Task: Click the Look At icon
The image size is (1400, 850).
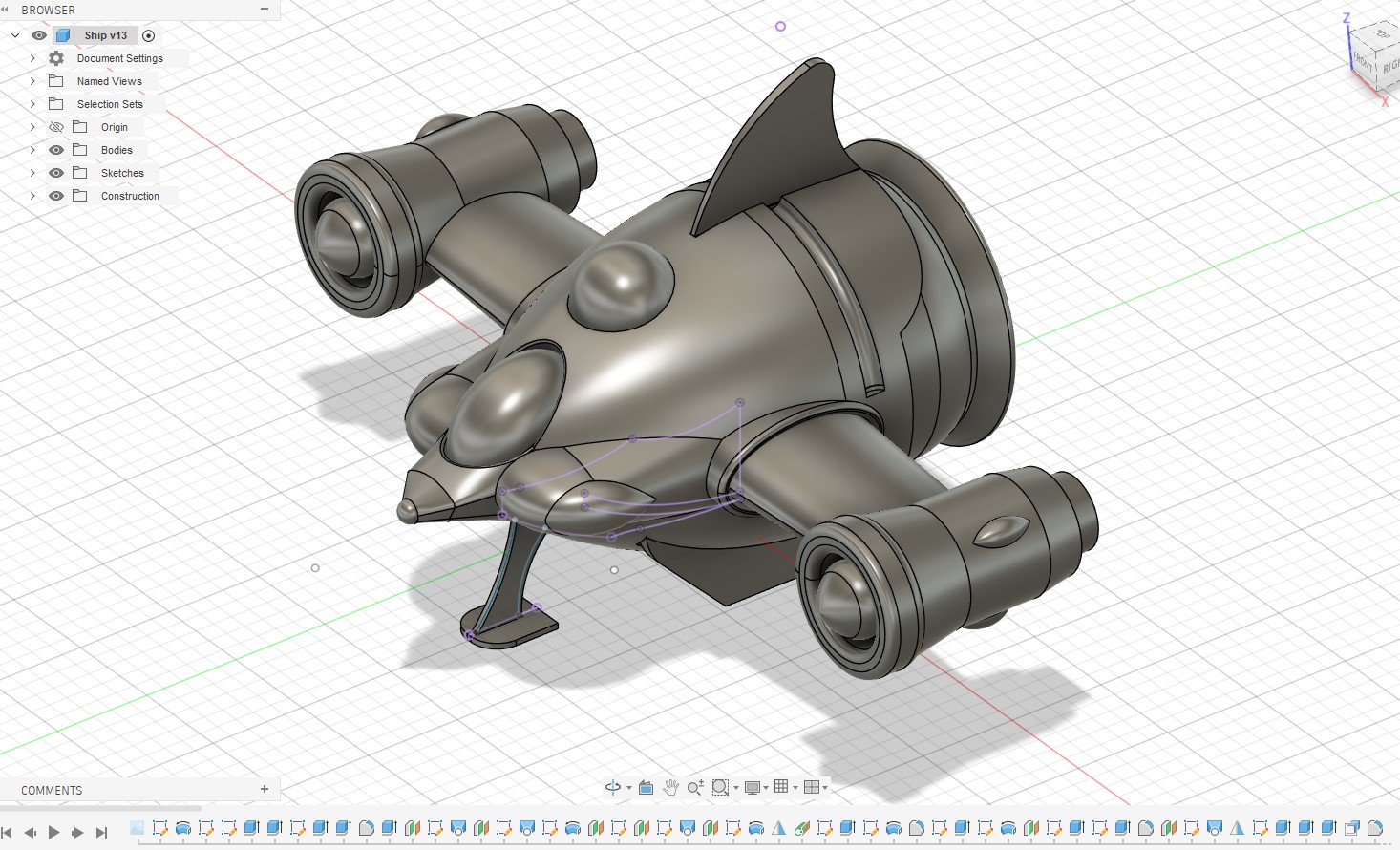Action: [646, 787]
